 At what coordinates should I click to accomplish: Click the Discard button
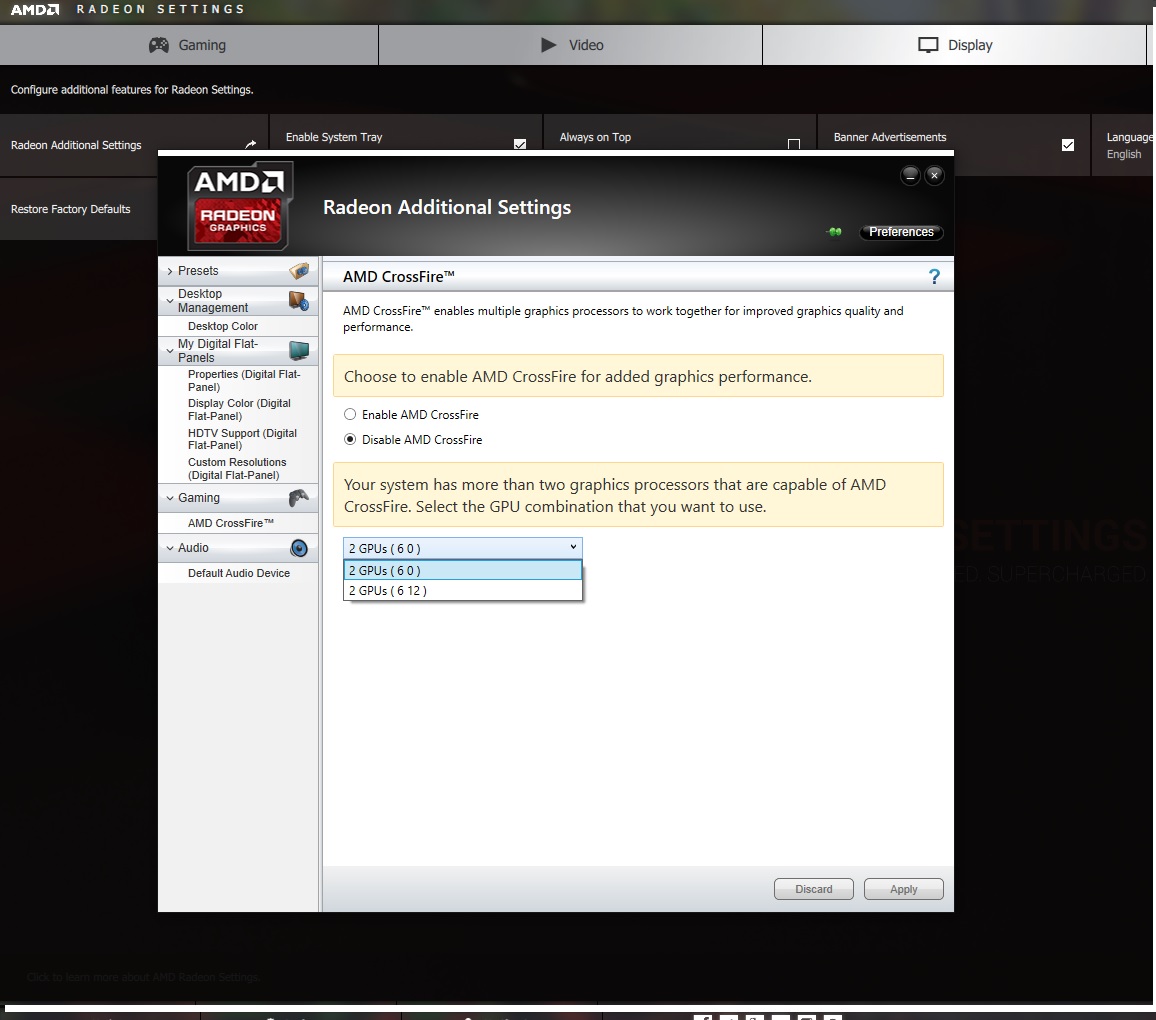coord(813,889)
